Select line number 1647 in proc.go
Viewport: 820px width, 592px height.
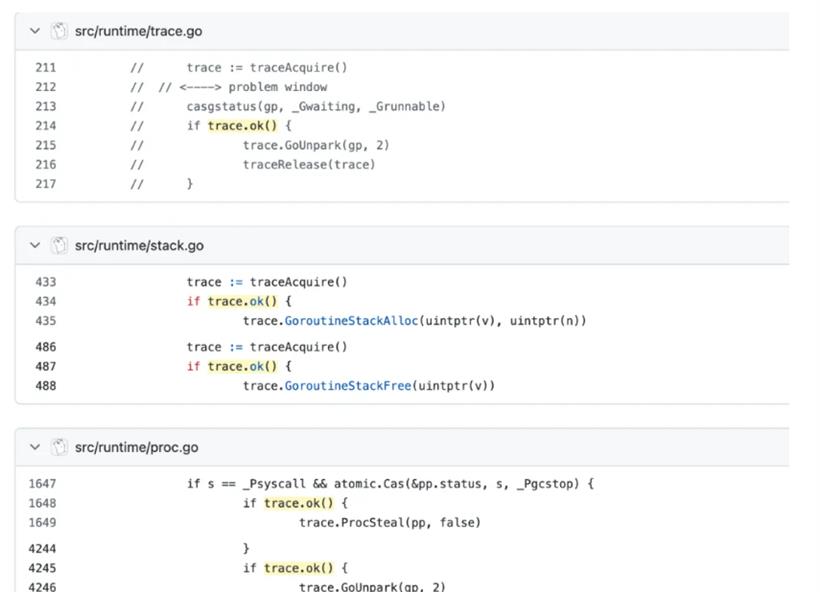pyautogui.click(x=42, y=484)
